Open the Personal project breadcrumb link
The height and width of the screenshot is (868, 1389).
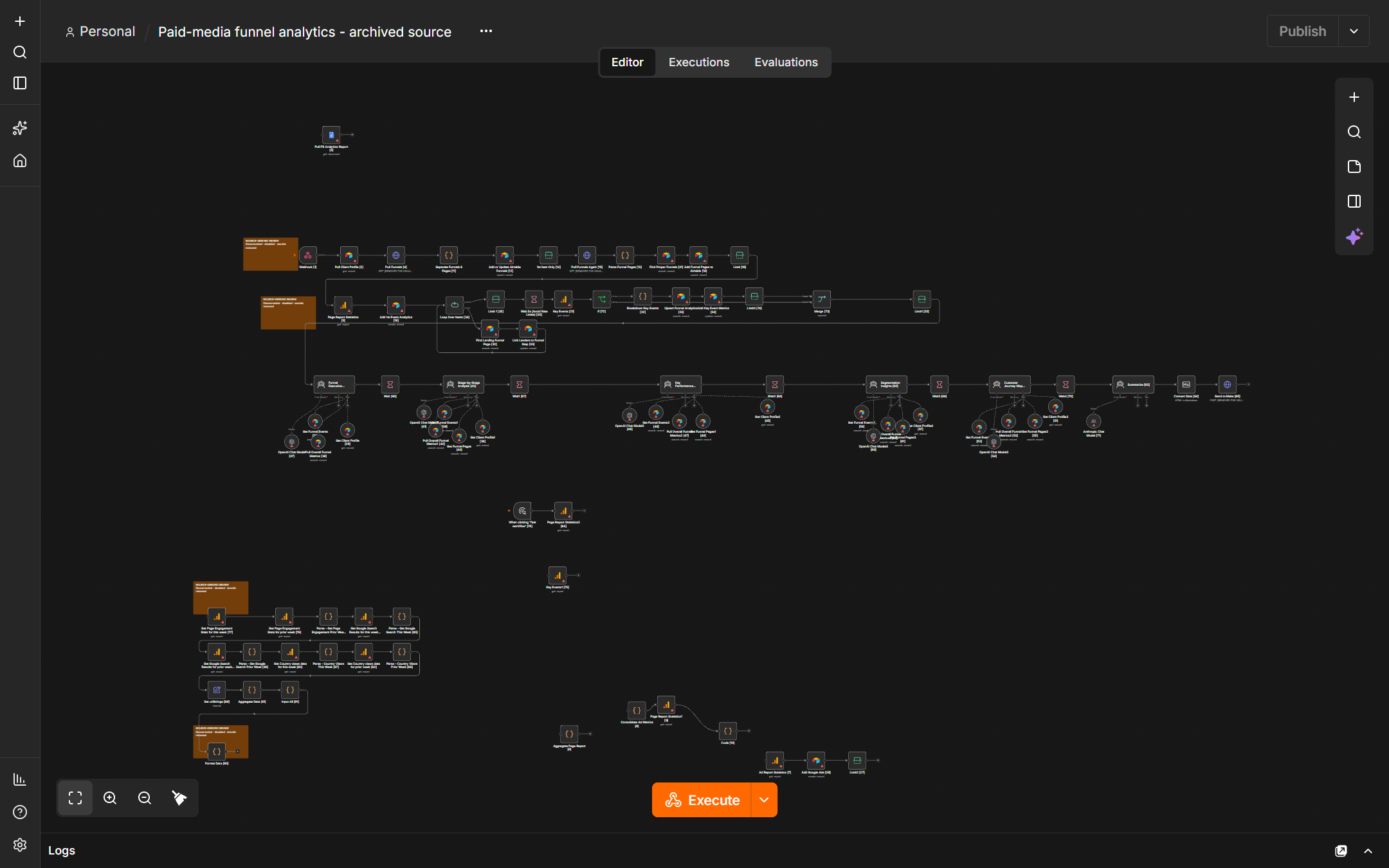tap(101, 32)
